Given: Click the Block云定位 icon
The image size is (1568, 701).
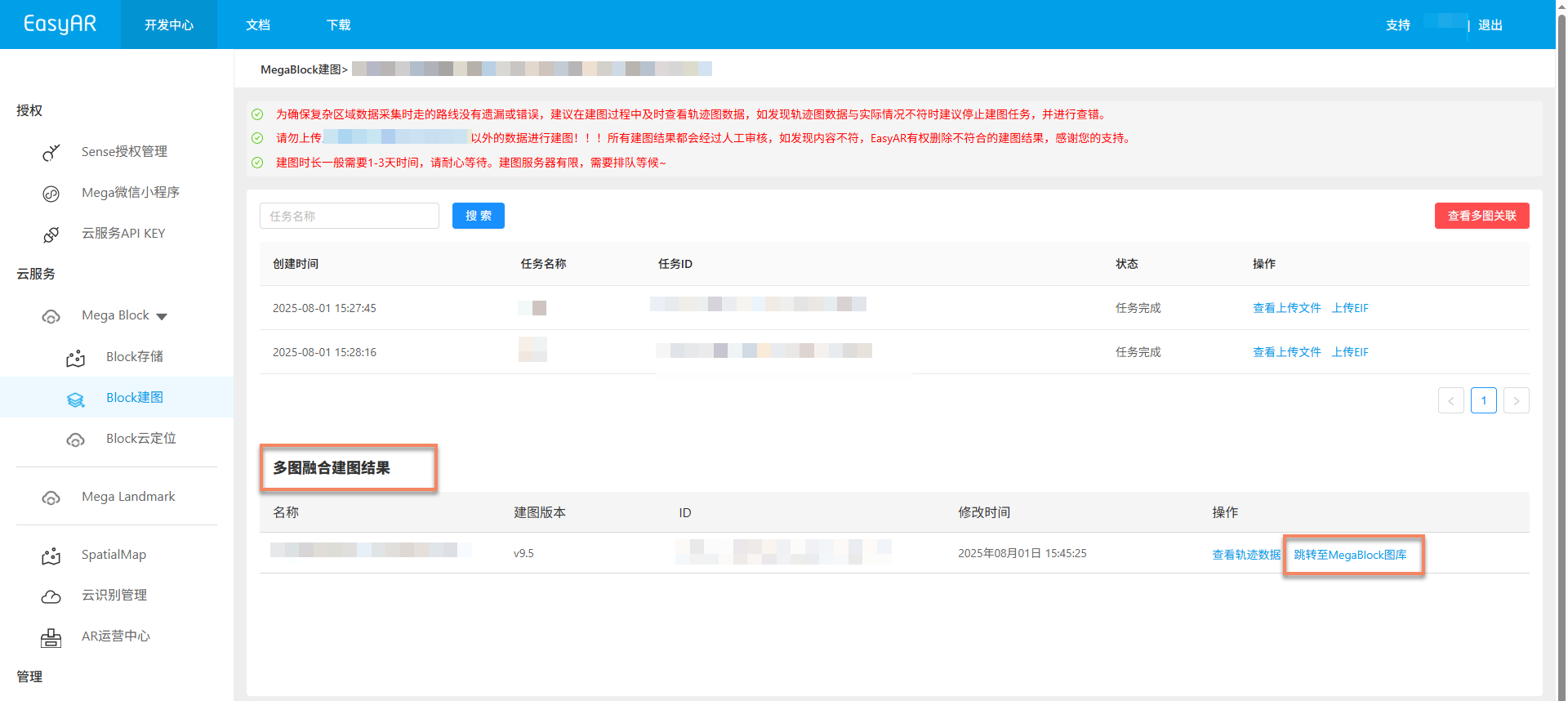Looking at the screenshot, I should tap(76, 440).
